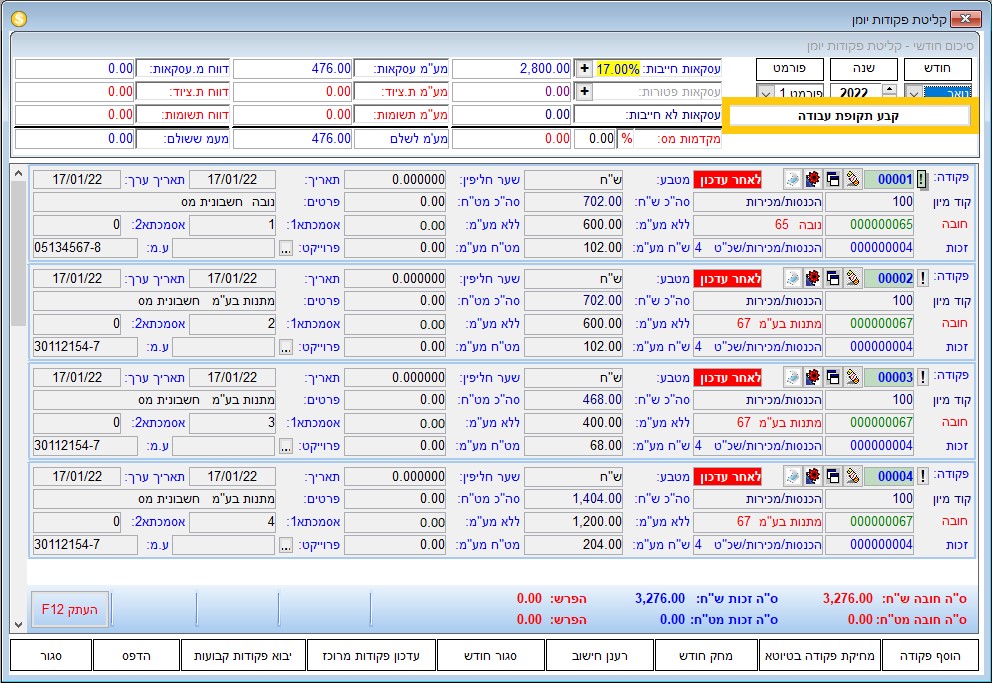992x683 pixels.
Task: Click the exclamation mark icon beside entry 00002
Action: tap(922, 278)
